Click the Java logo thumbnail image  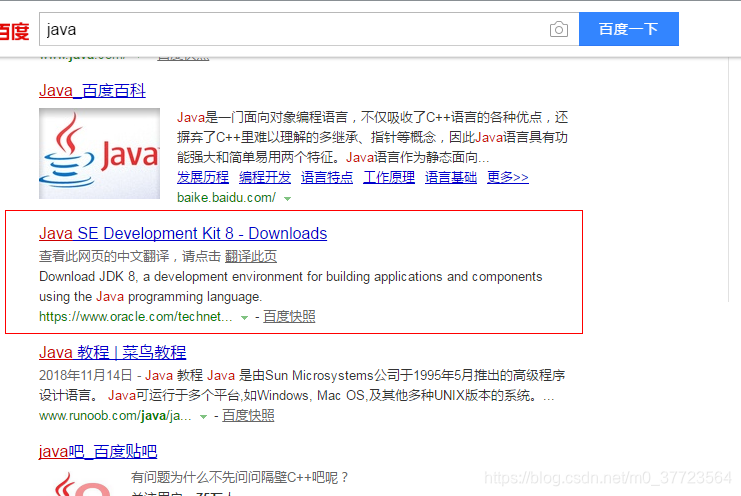99,154
